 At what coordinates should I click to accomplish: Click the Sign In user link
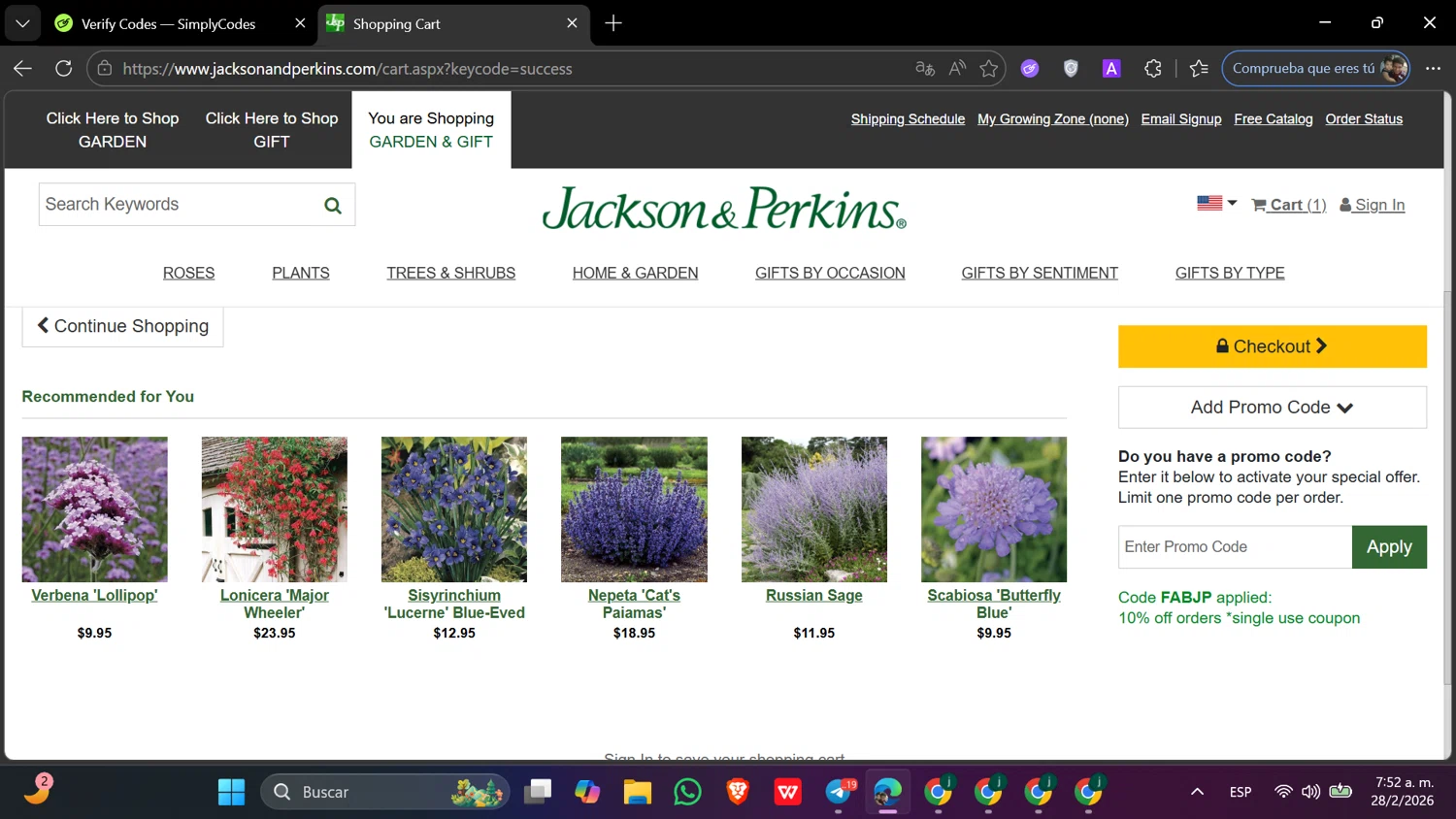coord(1373,205)
